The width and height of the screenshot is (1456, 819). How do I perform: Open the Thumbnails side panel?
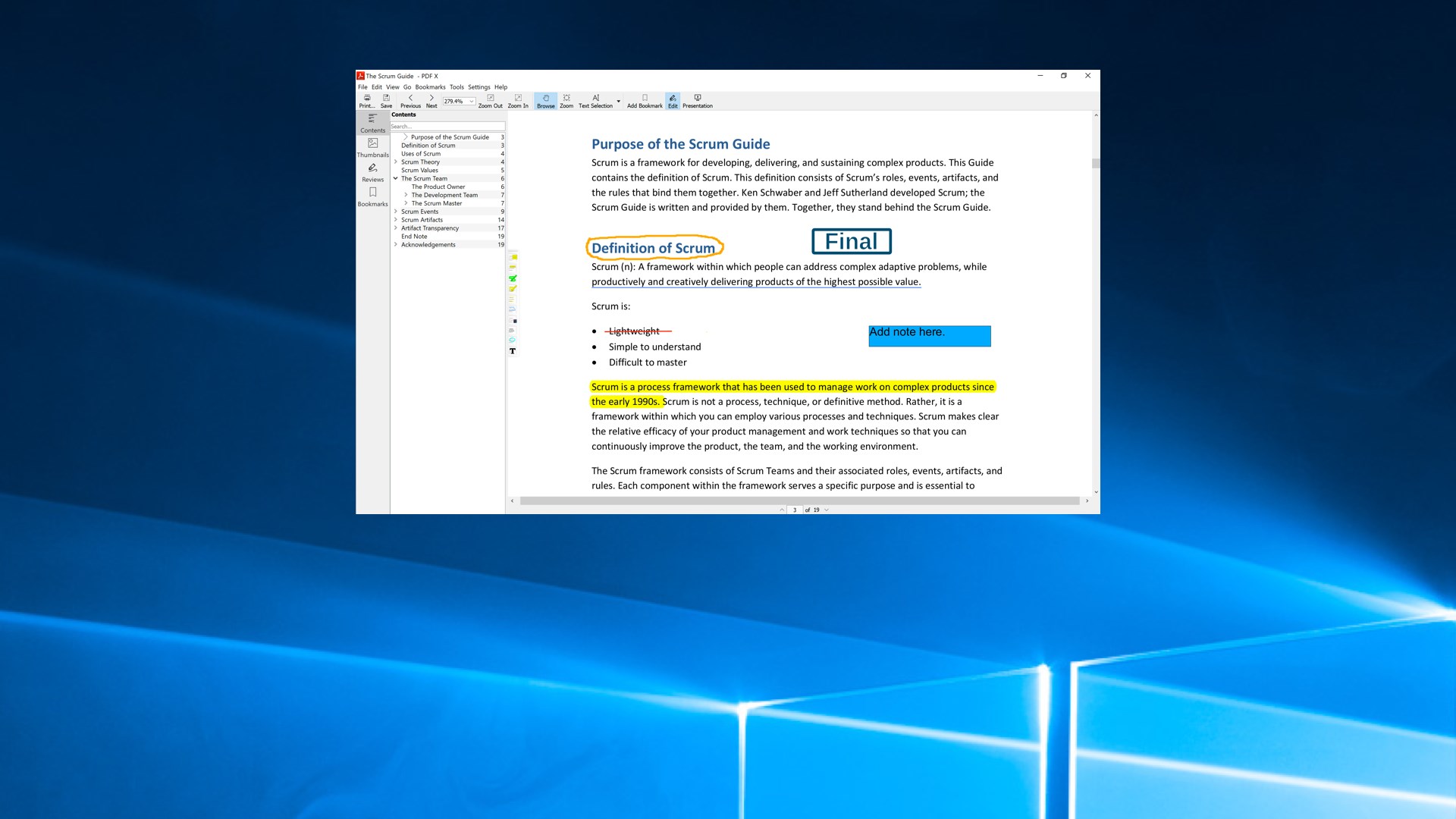click(372, 147)
